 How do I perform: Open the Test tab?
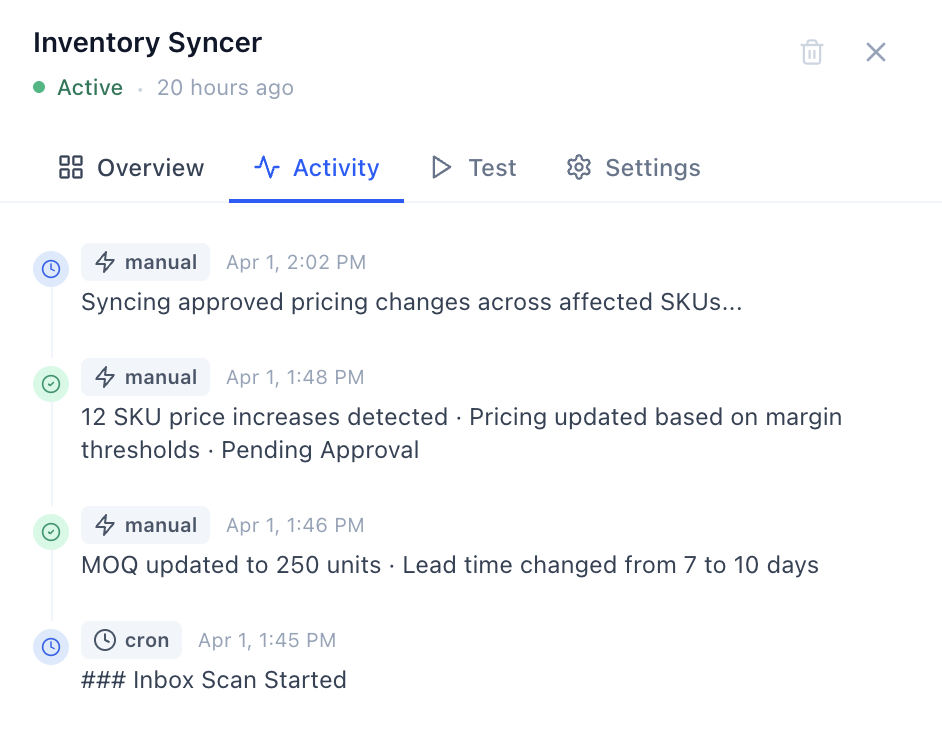[x=473, y=168]
